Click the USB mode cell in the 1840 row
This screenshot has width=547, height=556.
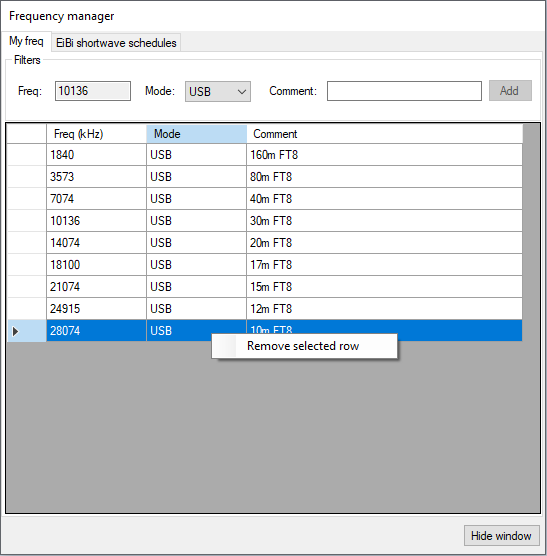(196, 155)
